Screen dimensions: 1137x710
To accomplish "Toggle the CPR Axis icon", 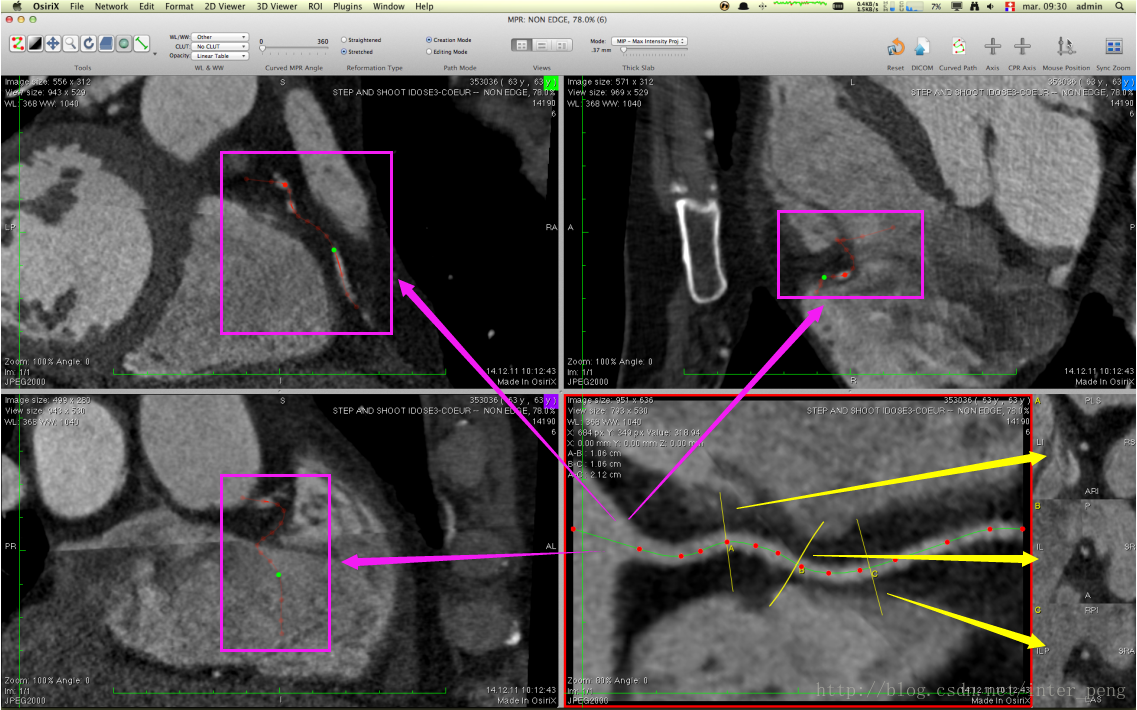I will coord(1022,47).
